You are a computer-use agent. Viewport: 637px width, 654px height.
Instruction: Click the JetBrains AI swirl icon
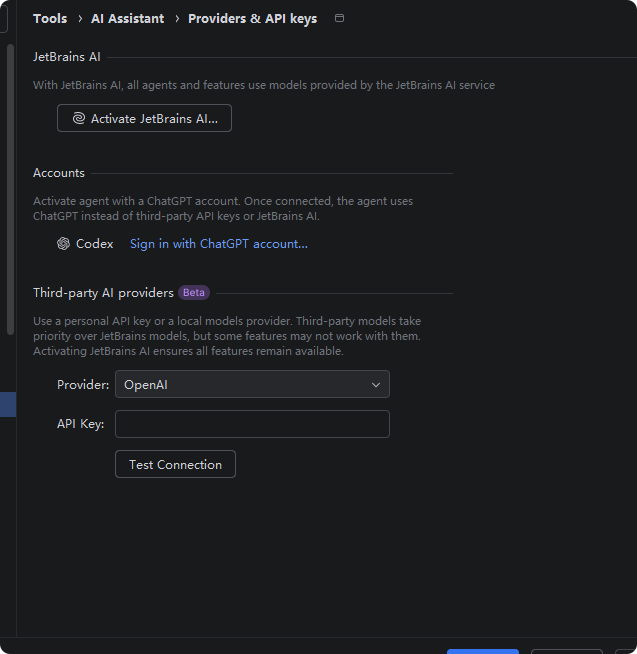click(79, 118)
